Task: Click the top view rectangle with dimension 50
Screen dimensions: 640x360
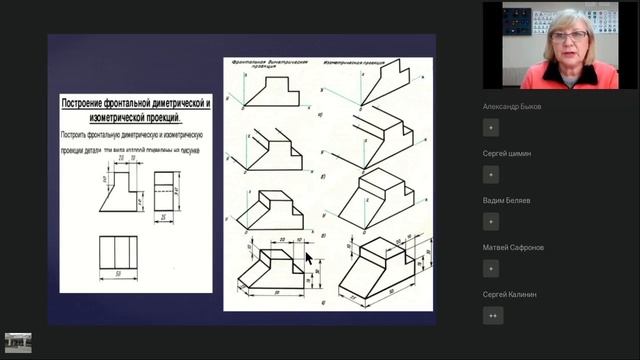Action: tap(118, 252)
